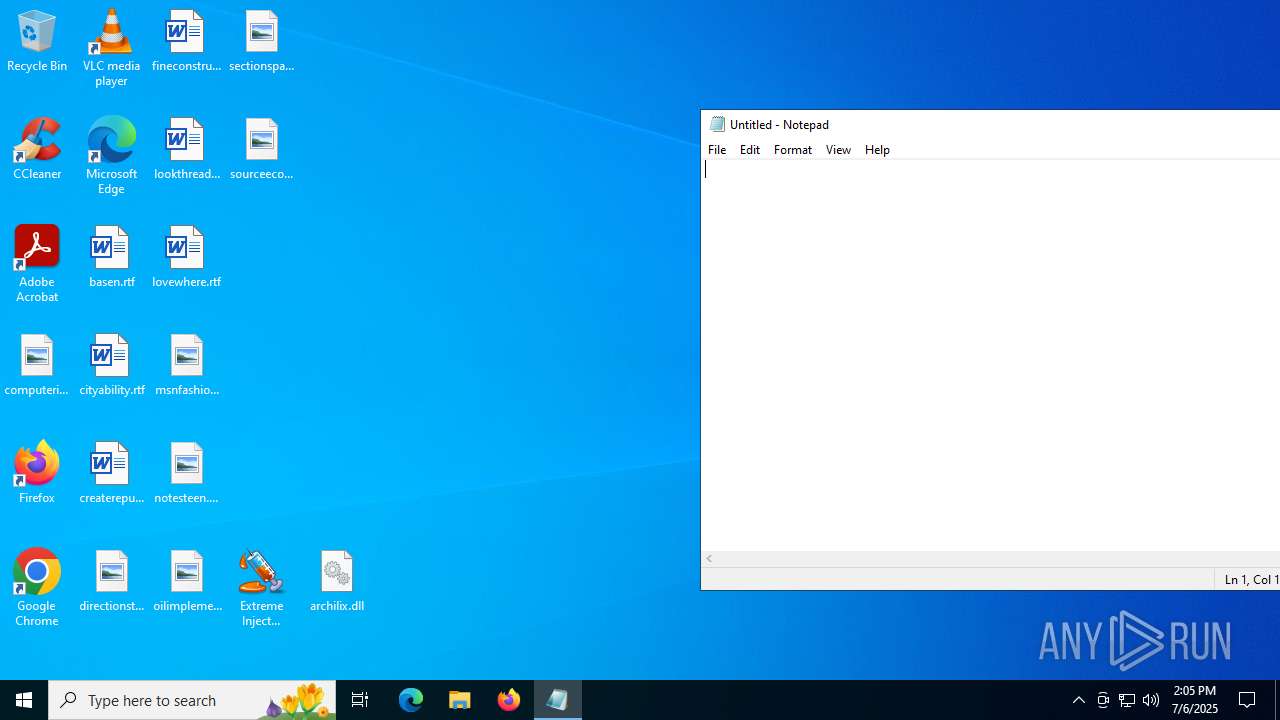The height and width of the screenshot is (720, 1280).
Task: Select the VLC media player shortcut
Action: coord(111,48)
